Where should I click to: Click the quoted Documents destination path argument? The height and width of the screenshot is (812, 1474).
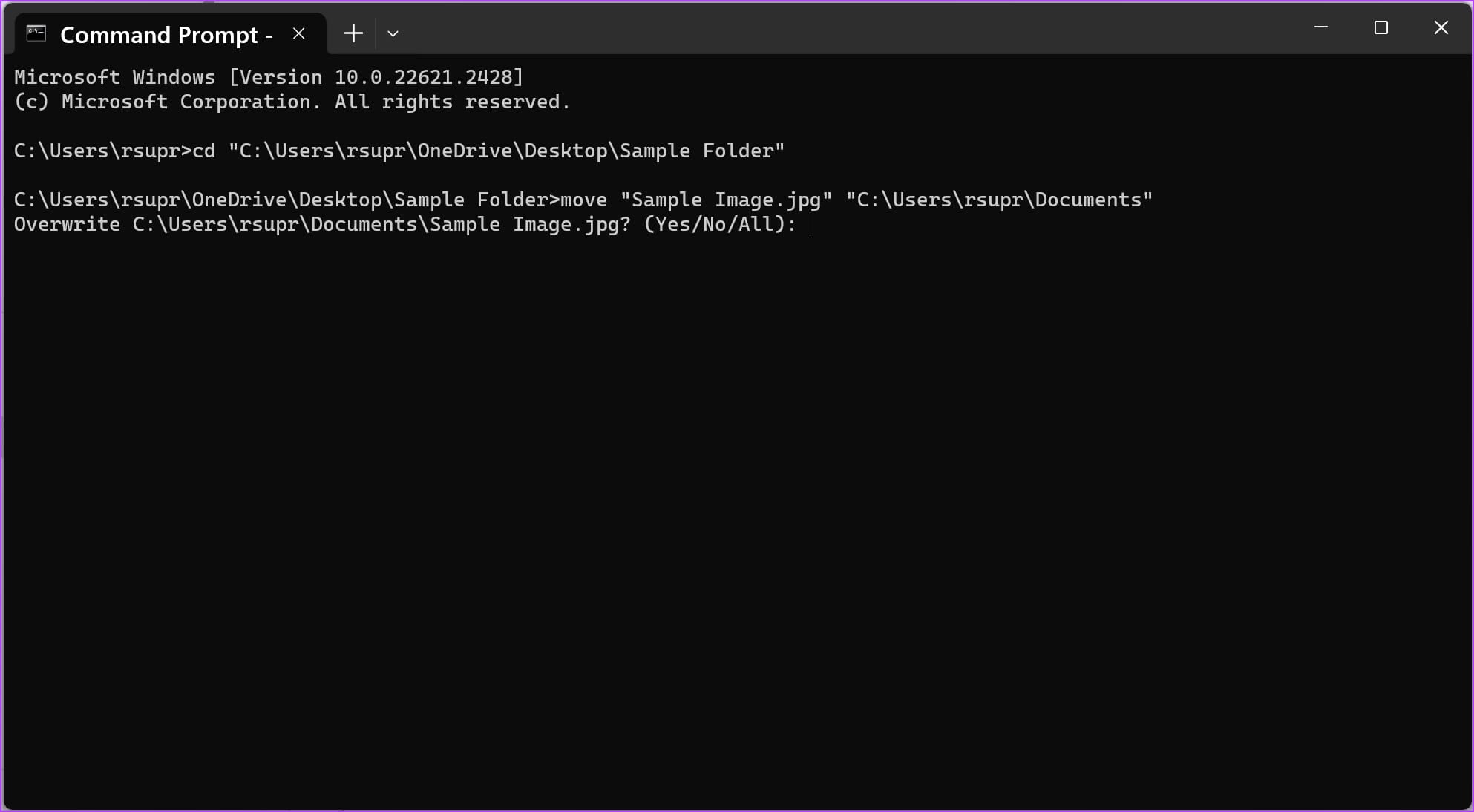click(999, 200)
